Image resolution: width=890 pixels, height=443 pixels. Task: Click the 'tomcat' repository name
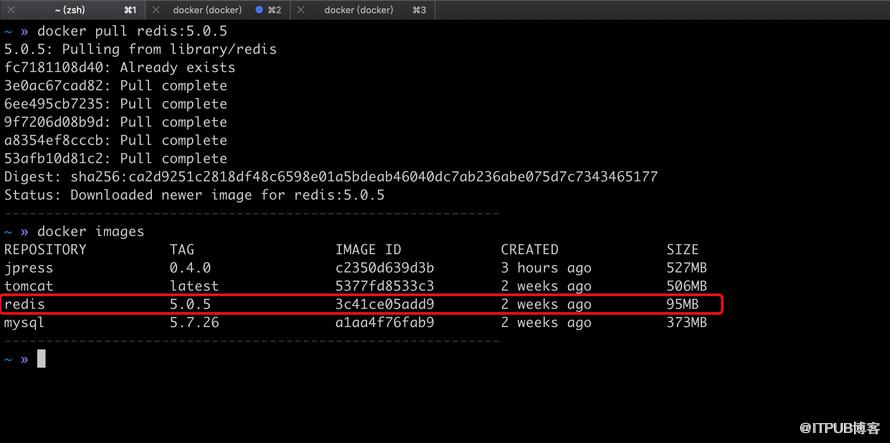(28, 286)
